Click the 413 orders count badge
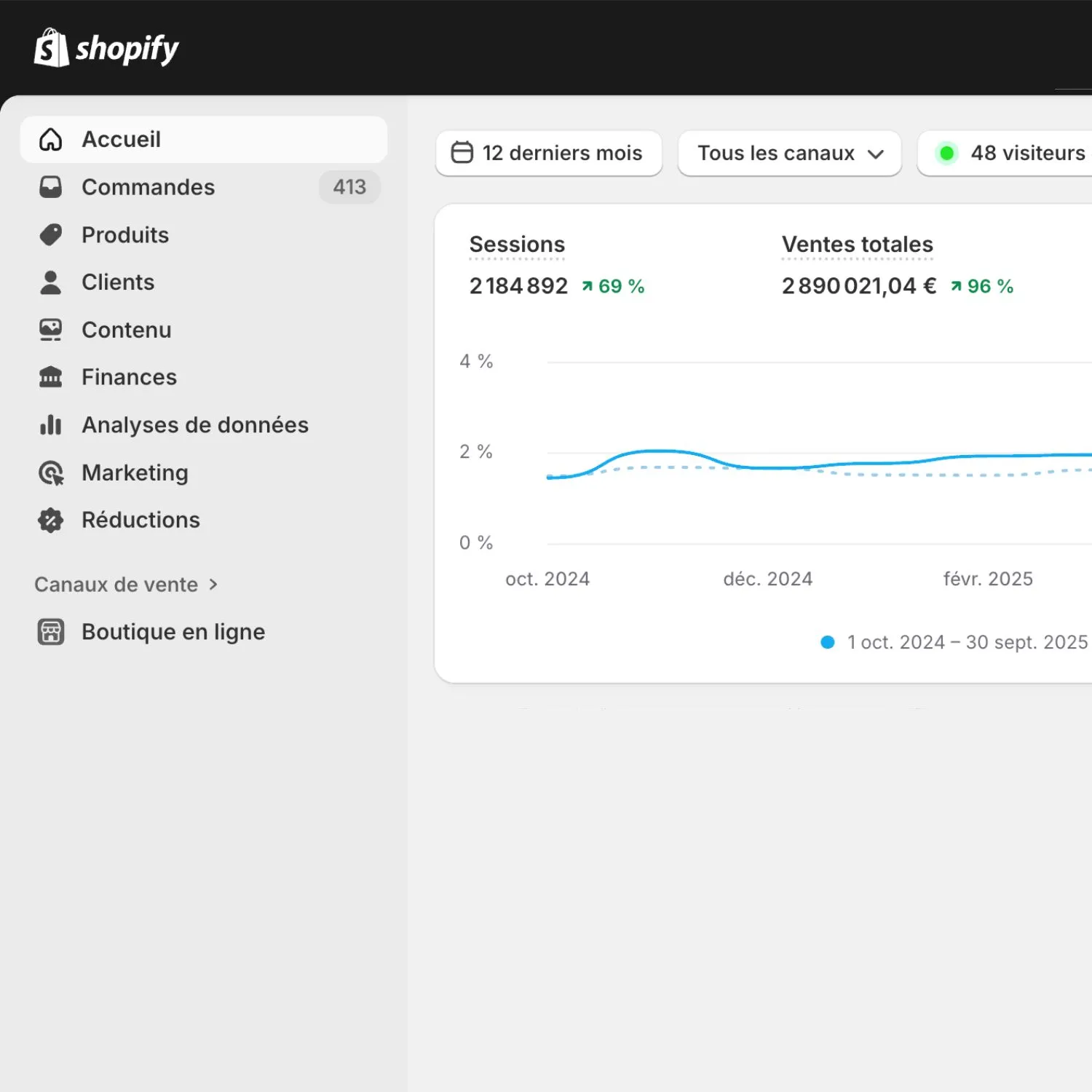The width and height of the screenshot is (1092, 1092). click(349, 187)
